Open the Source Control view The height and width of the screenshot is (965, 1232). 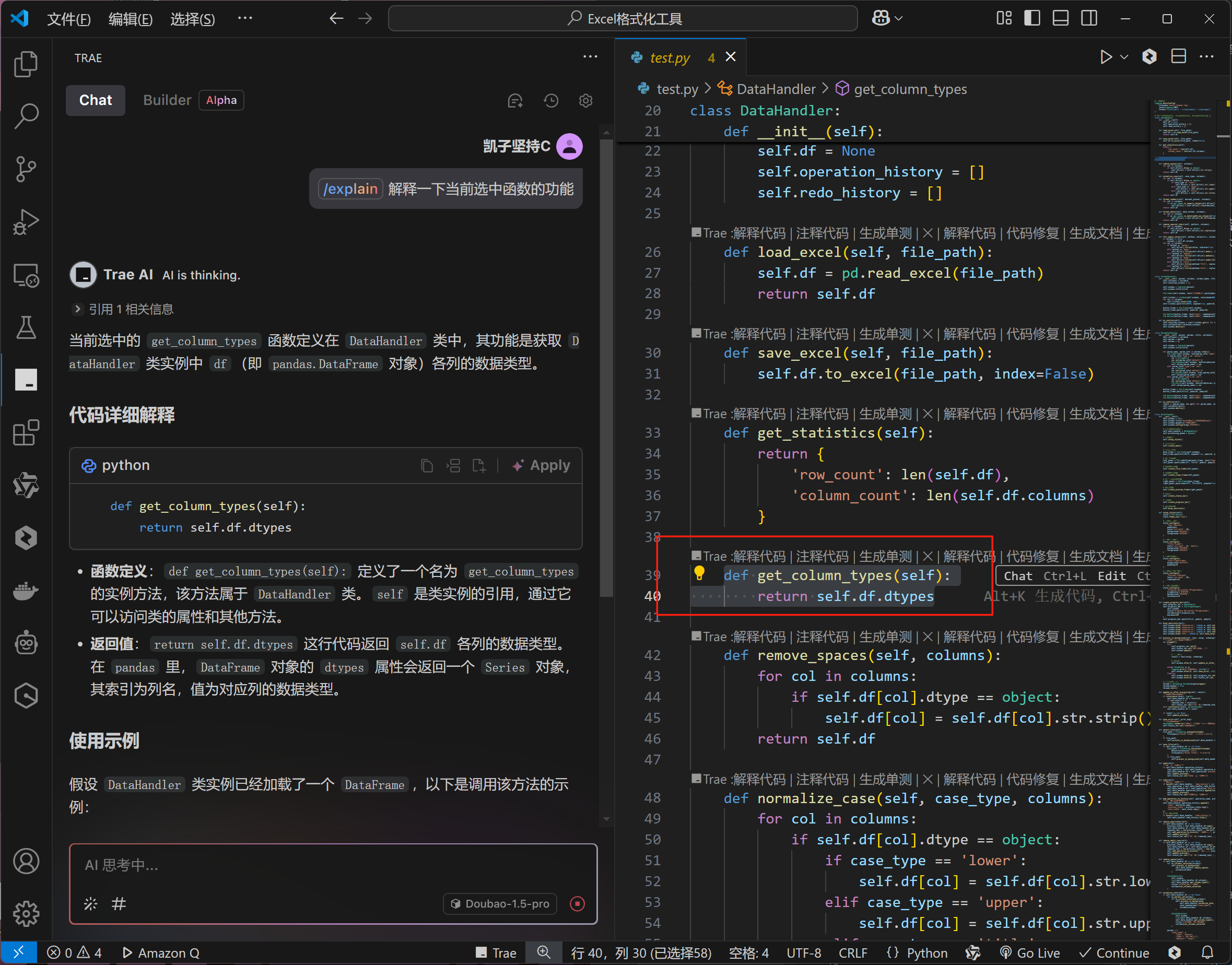pos(26,168)
